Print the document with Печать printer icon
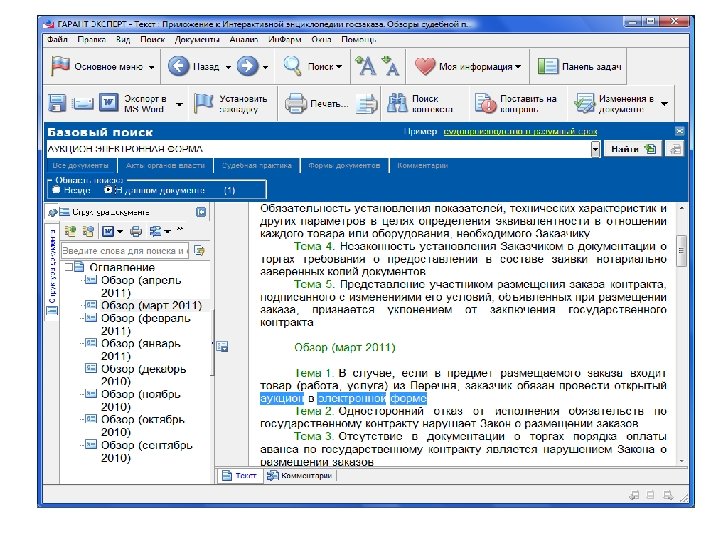 (x=295, y=104)
